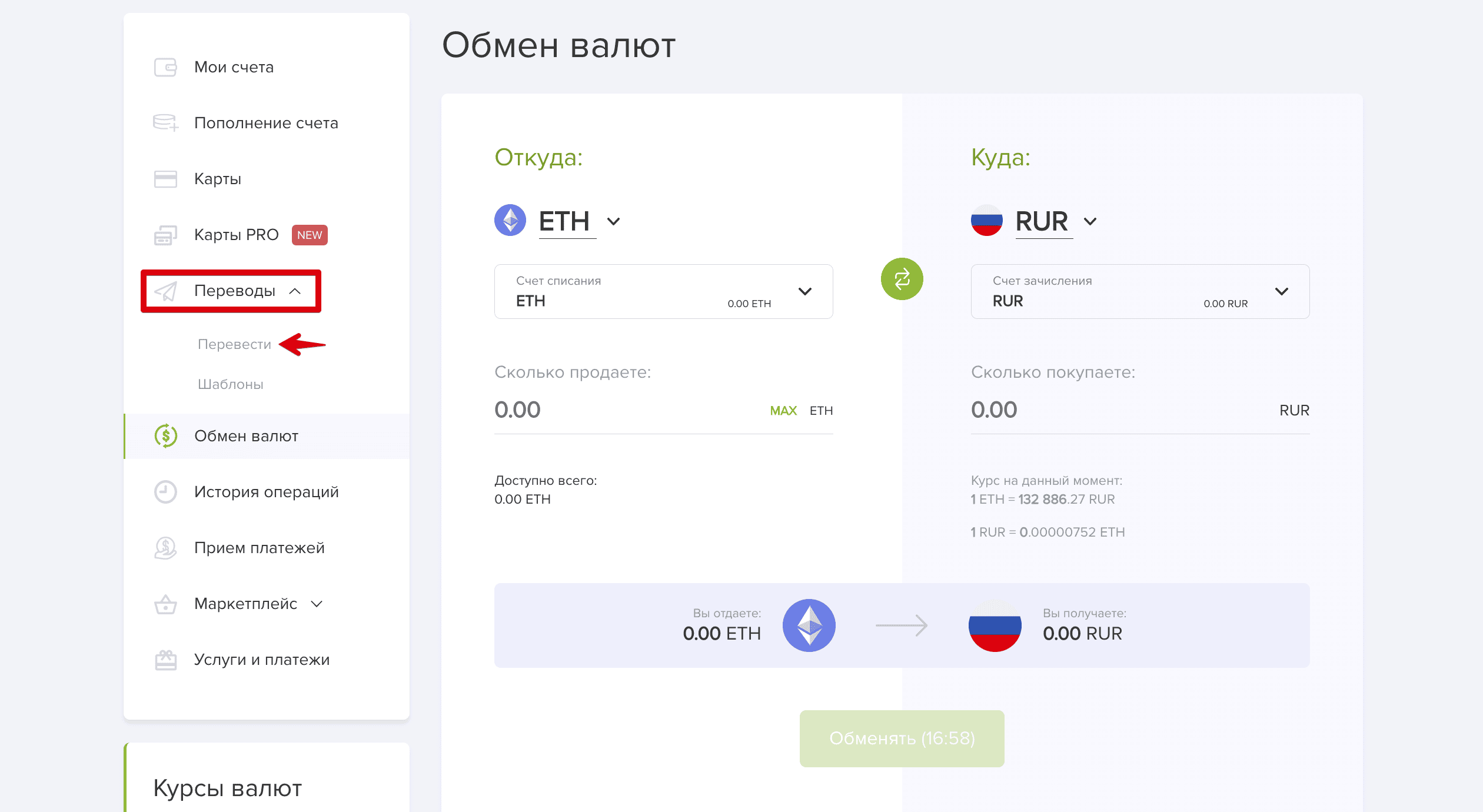
Task: Click the Прием платежей coin icon
Action: tap(165, 548)
